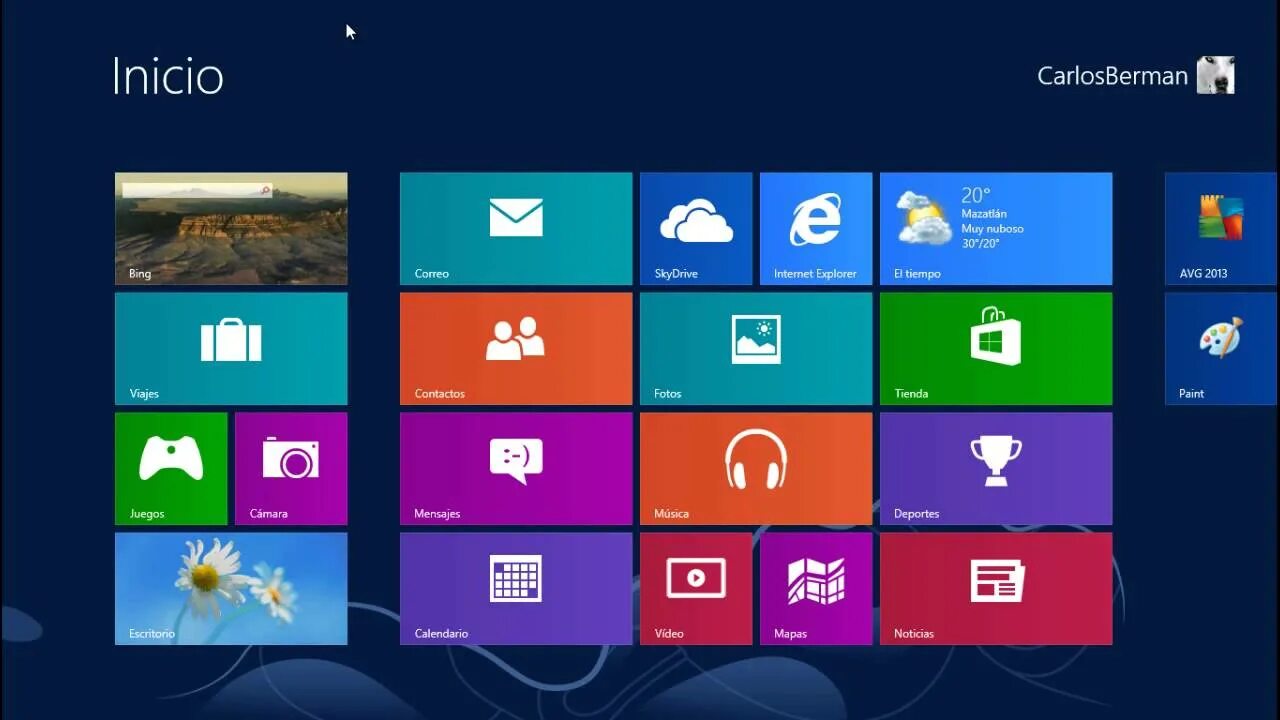
Task: Open the Tienda store tile
Action: [x=996, y=349]
